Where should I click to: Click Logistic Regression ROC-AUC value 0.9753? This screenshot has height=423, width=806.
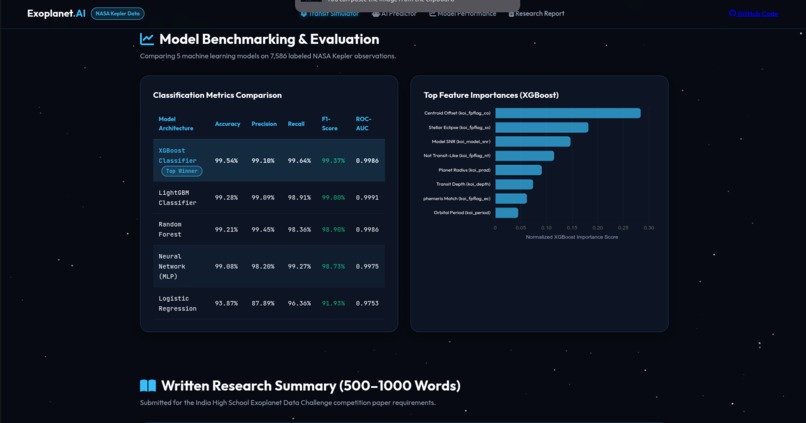tap(367, 304)
